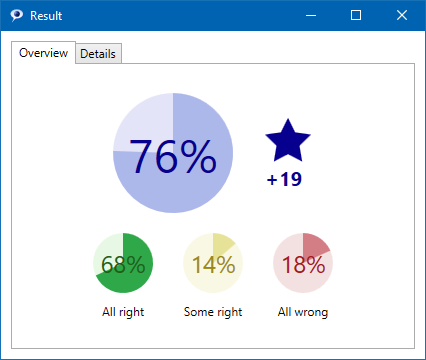This screenshot has height=360, width=426.
Task: Click the All right label
Action: 123,312
